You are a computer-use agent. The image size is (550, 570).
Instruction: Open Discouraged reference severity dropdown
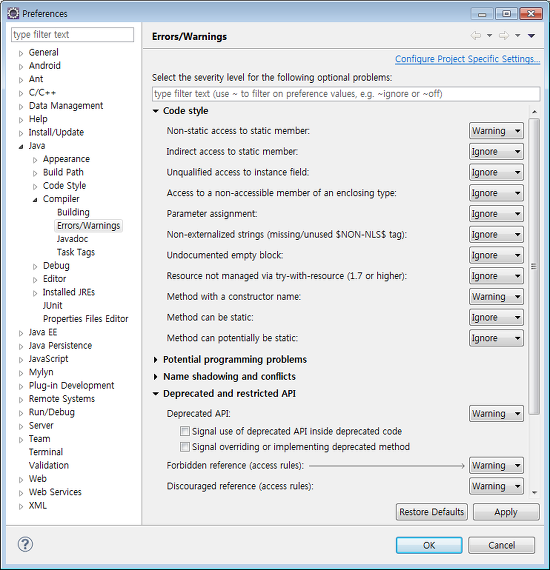click(x=496, y=486)
